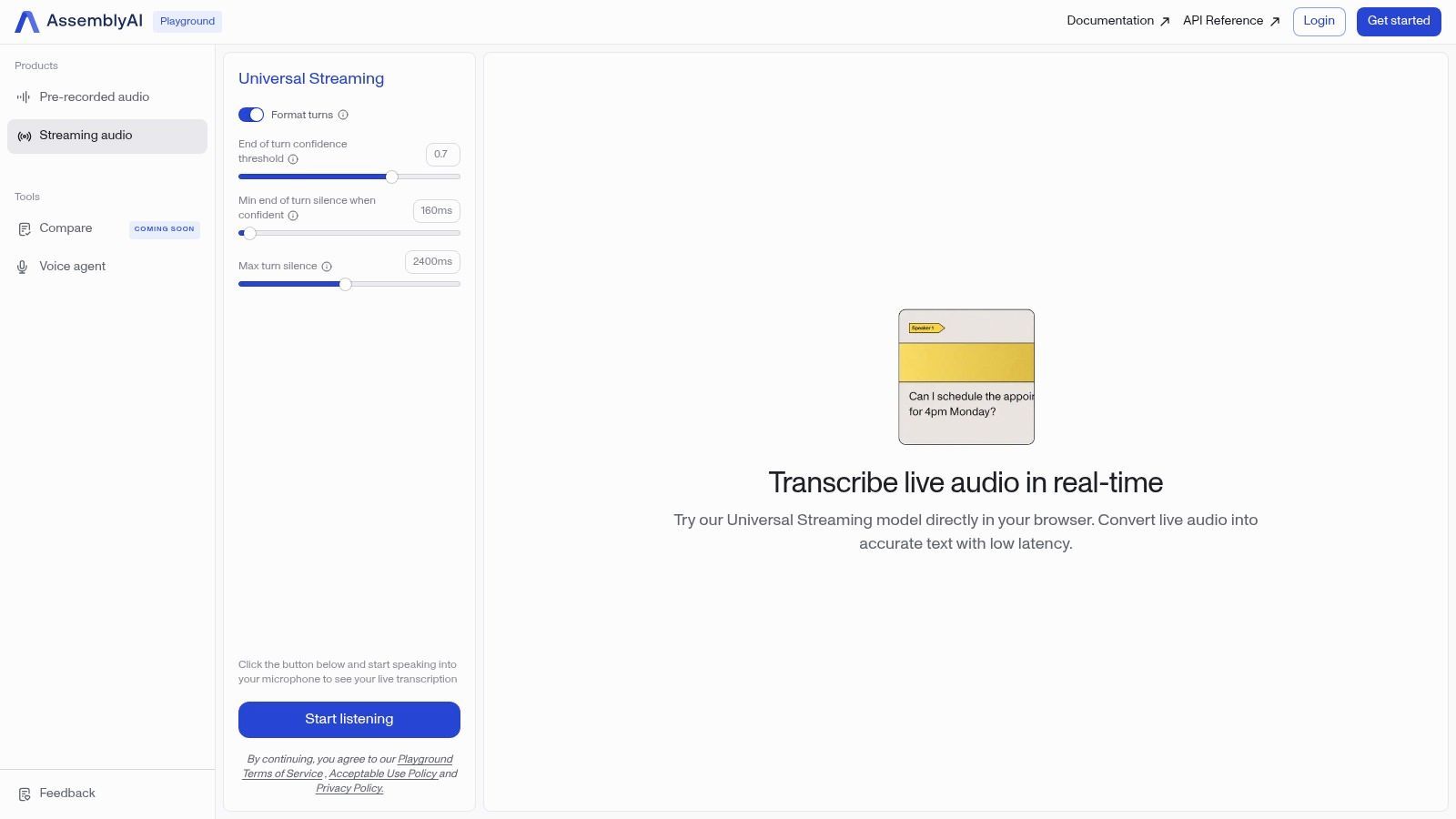Click the Compare tool icon
Screen dimensions: 1456x819
point(24,228)
